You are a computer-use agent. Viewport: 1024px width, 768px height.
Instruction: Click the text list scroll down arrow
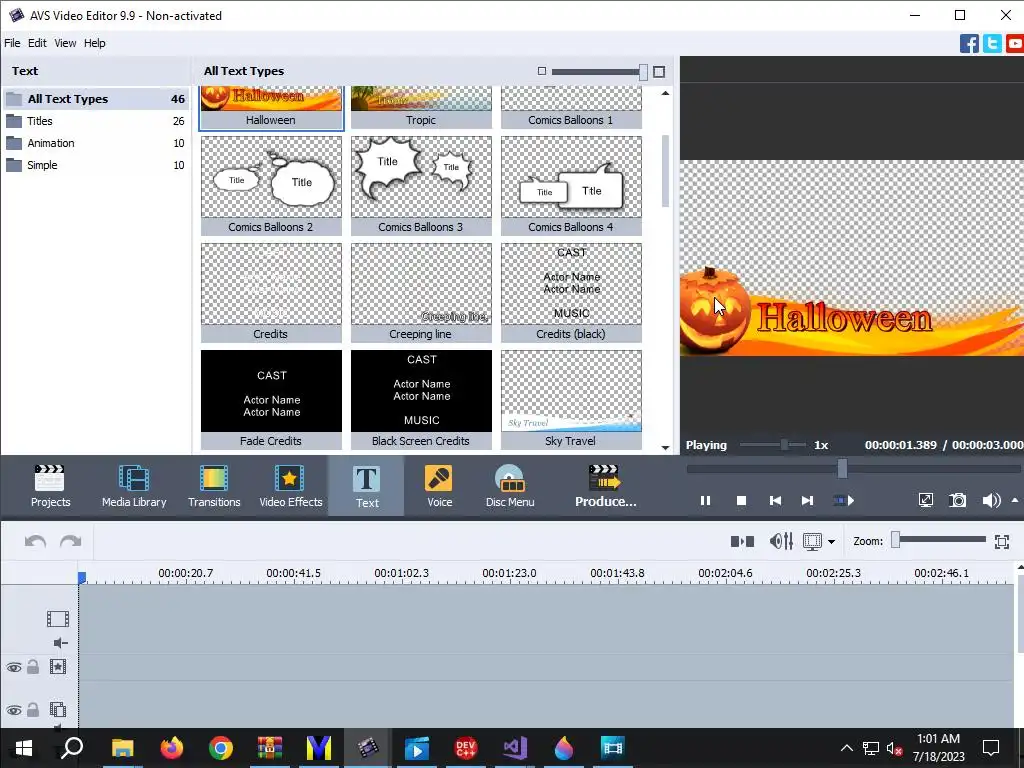pyautogui.click(x=665, y=447)
